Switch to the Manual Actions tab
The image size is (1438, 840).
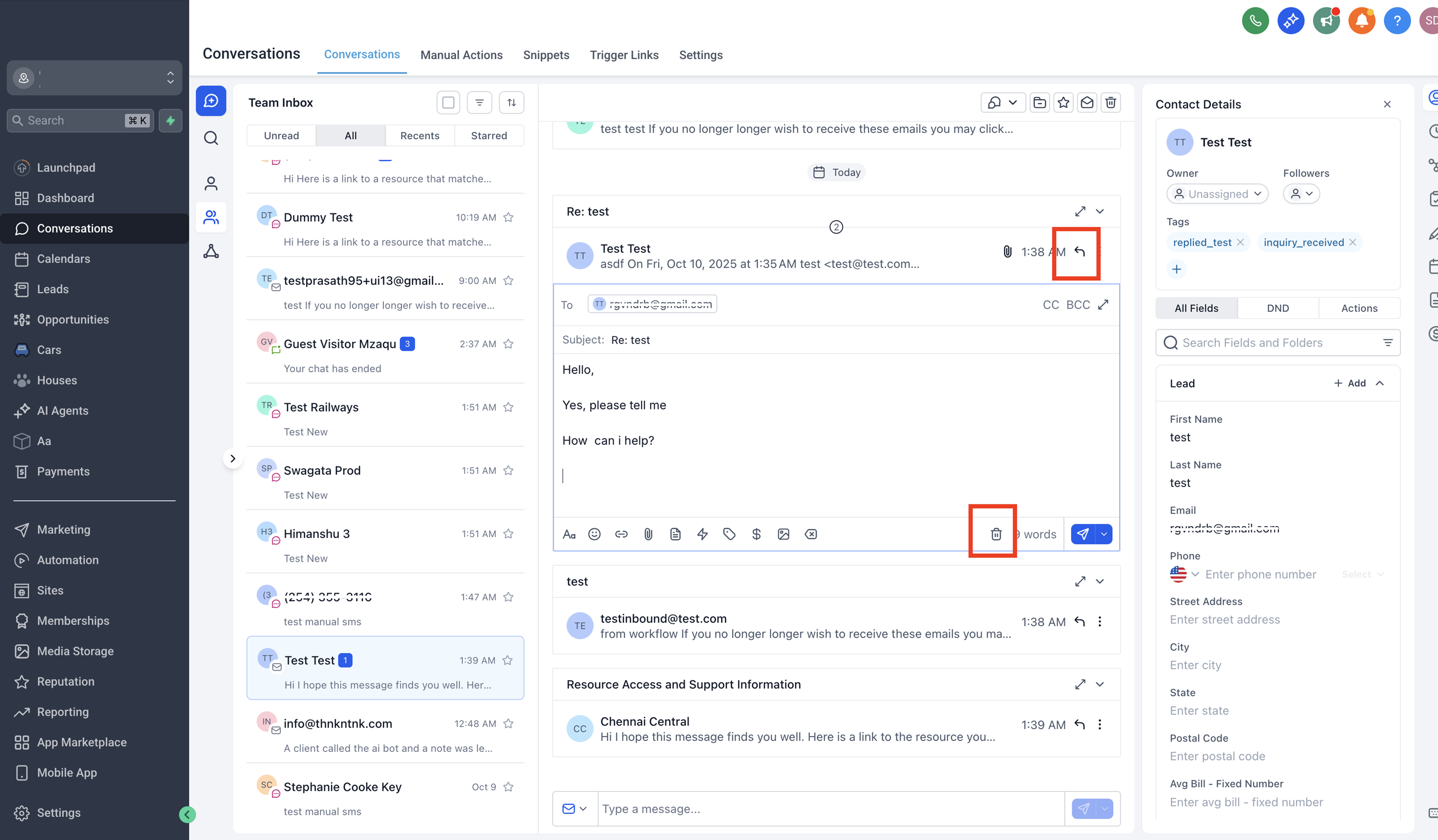[461, 55]
